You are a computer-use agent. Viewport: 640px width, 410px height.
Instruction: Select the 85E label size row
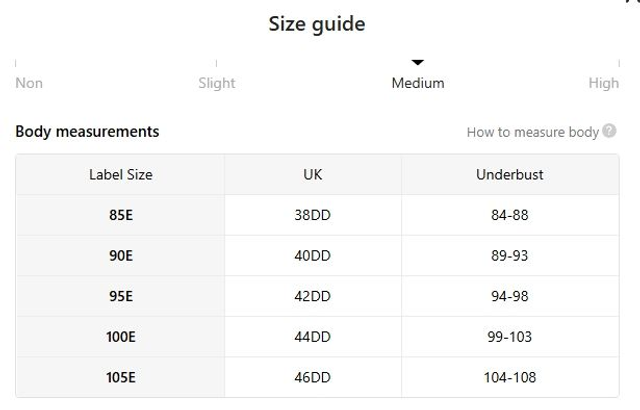[x=121, y=215]
